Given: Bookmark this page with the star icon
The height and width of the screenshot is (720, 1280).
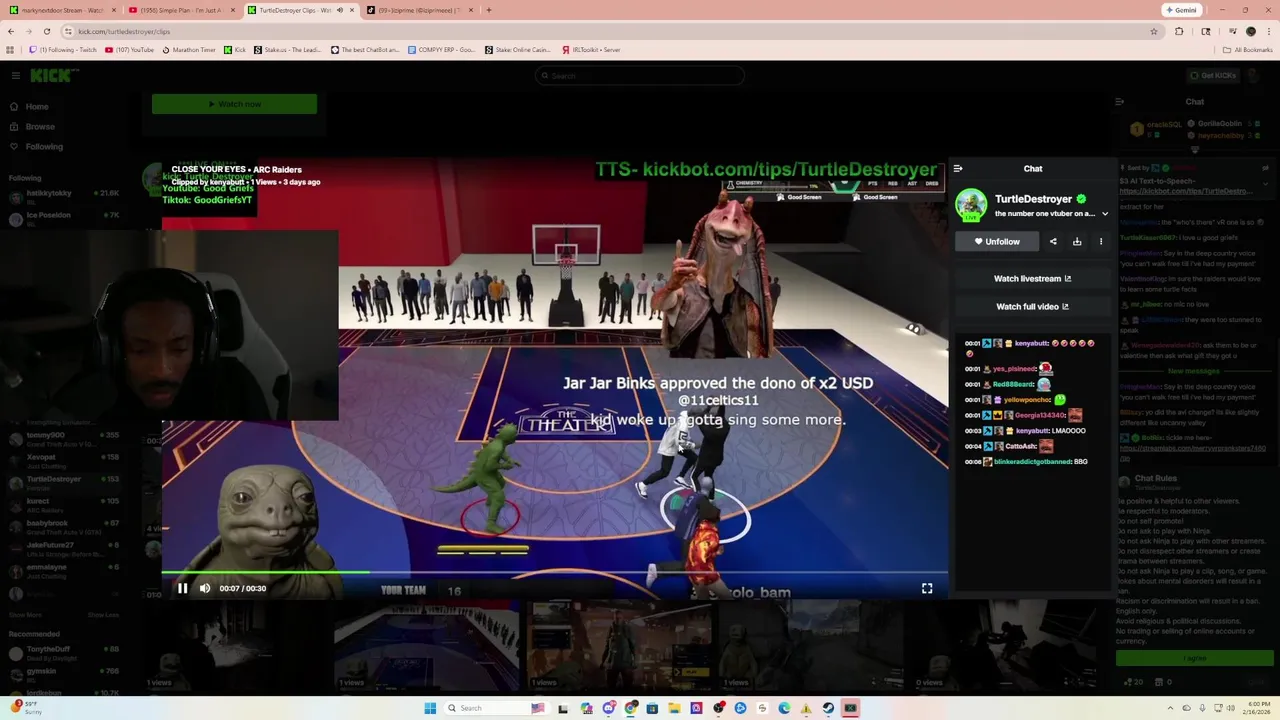Looking at the screenshot, I should tap(1154, 31).
